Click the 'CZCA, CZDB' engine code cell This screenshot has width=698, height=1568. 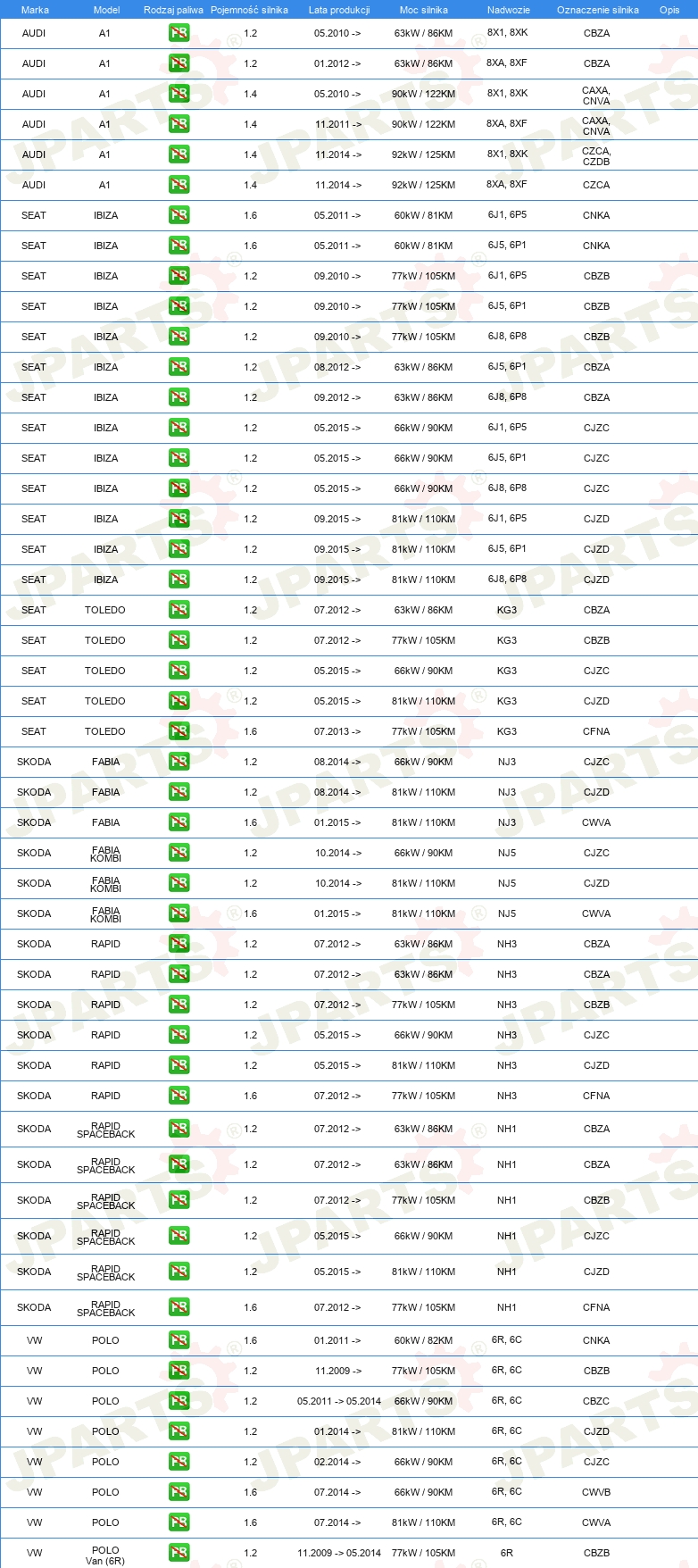(x=596, y=156)
